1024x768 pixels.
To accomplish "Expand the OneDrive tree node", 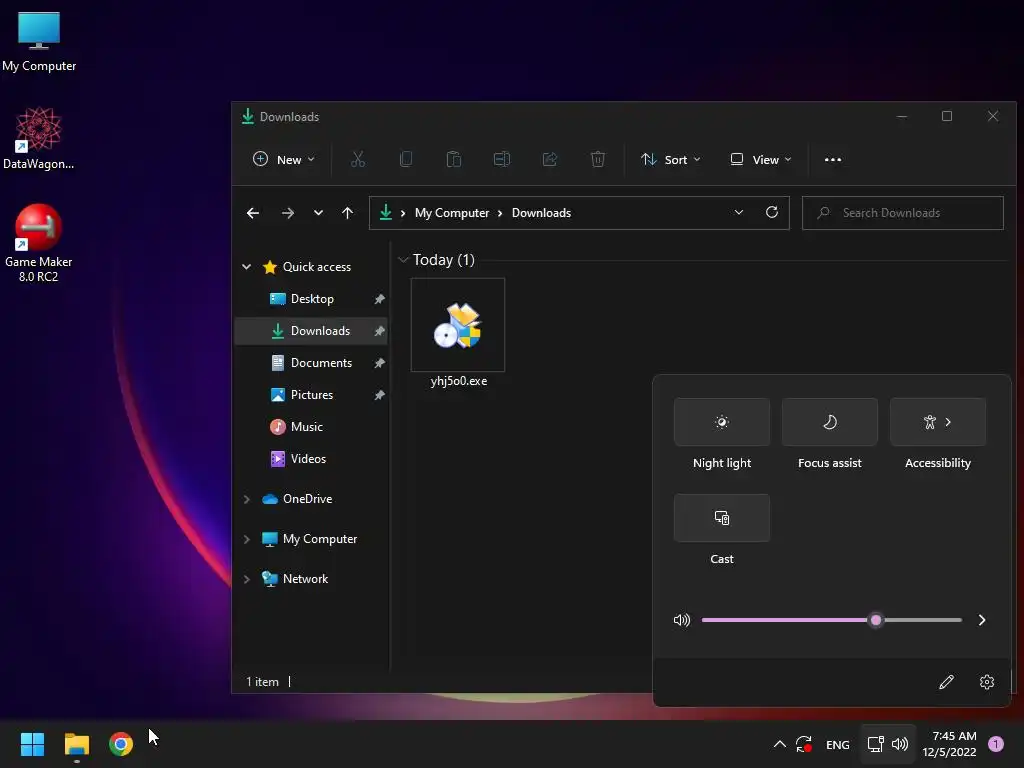I will [246, 499].
